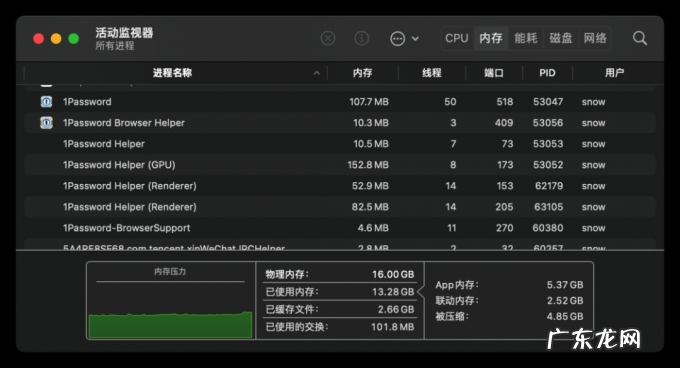This screenshot has width=680, height=368.
Task: Click the 被压缩 4.85 GB entry
Action: [x=509, y=316]
